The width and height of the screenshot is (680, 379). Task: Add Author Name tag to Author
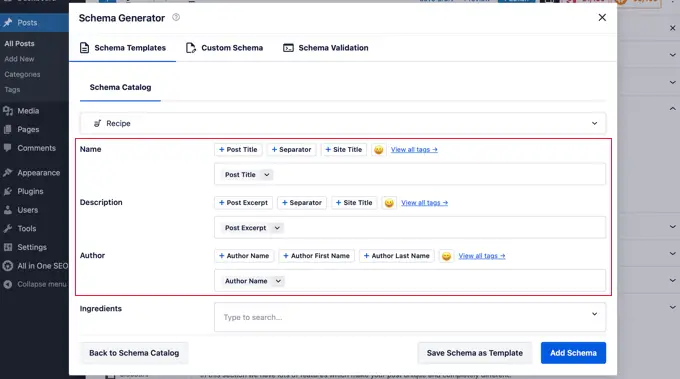[244, 256]
